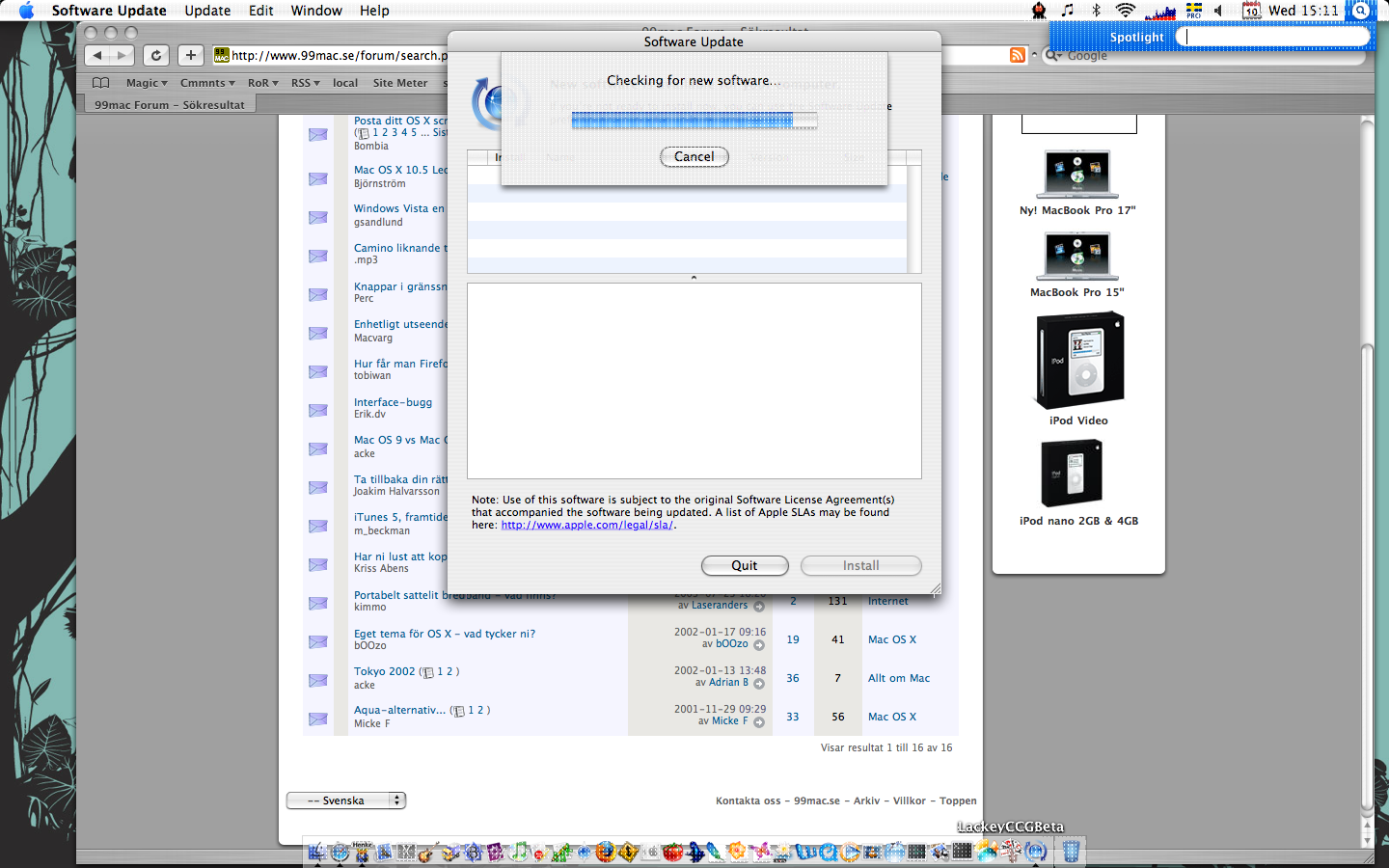The height and width of the screenshot is (868, 1389).
Task: Open the Help menu
Action: point(374,11)
